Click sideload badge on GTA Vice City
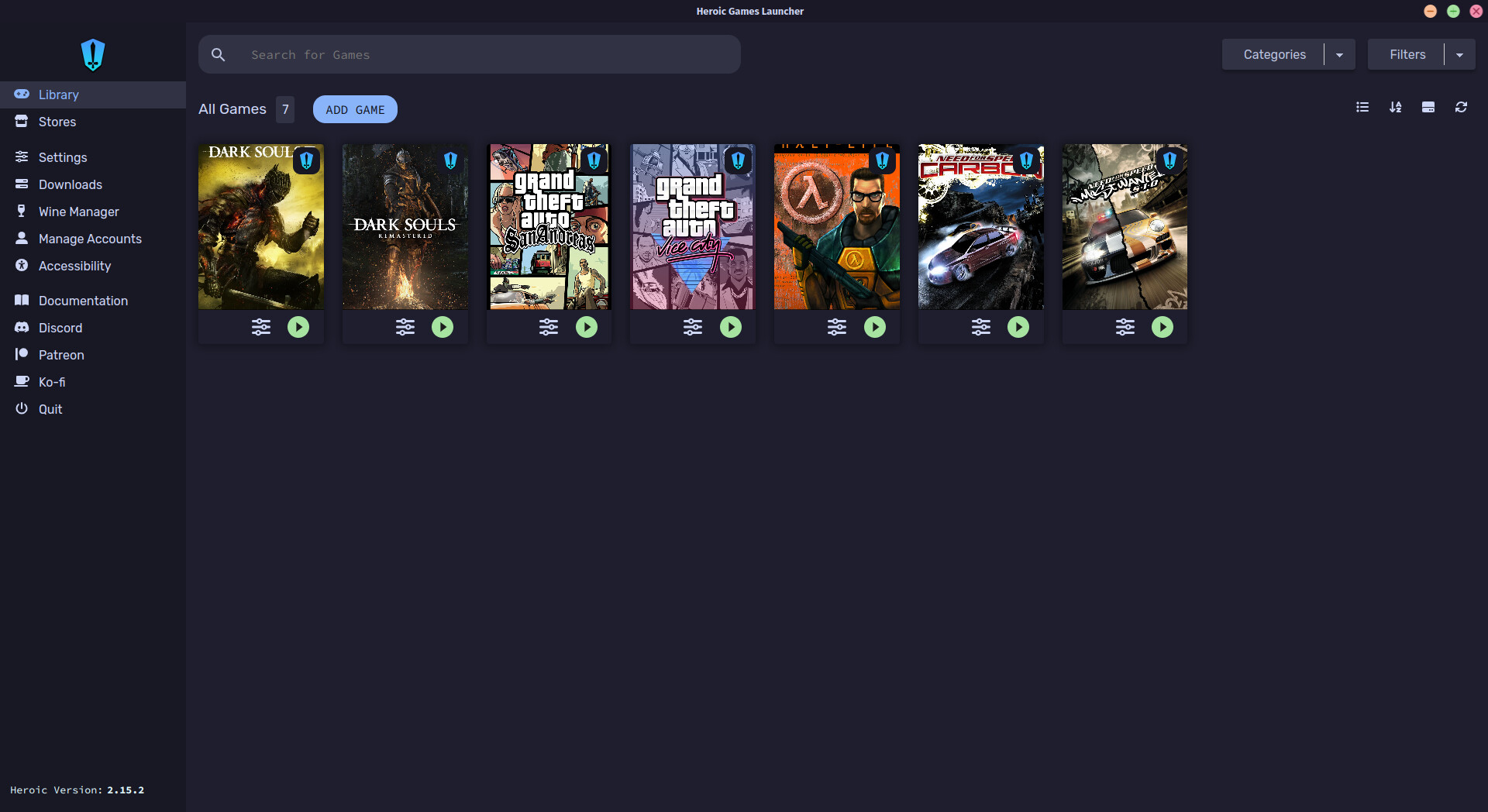 (738, 160)
